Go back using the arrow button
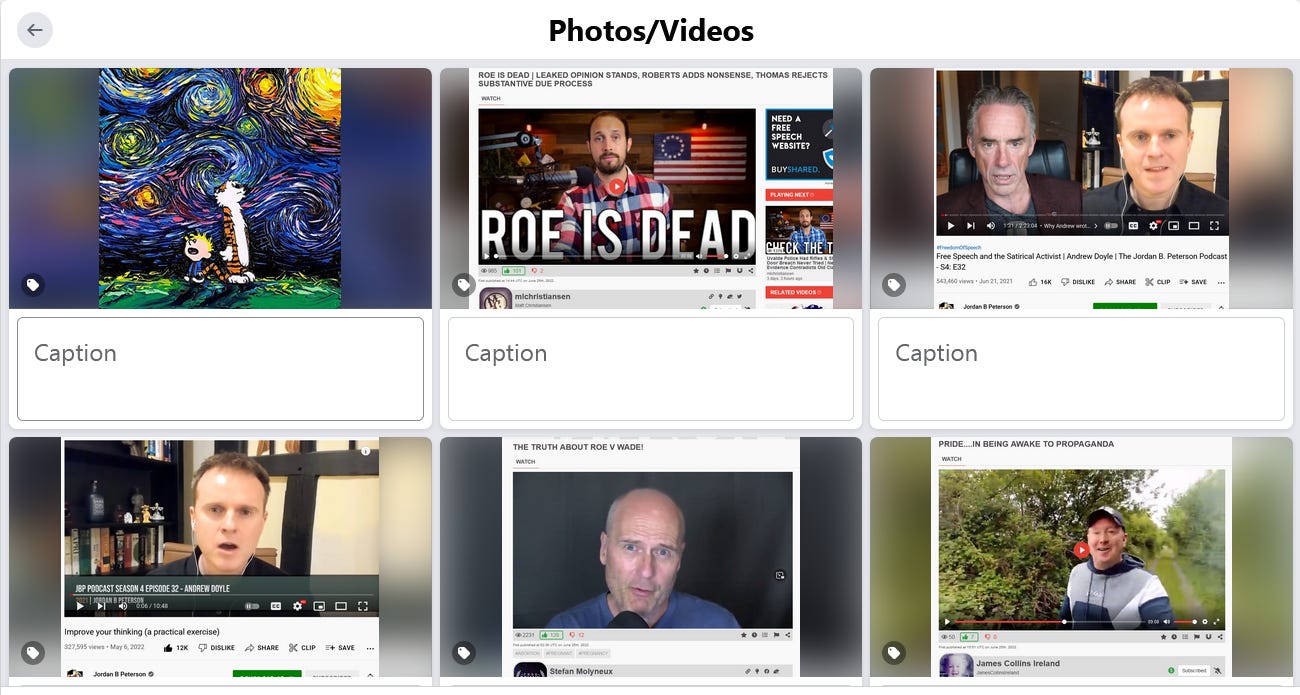The width and height of the screenshot is (1300, 695). [x=35, y=30]
